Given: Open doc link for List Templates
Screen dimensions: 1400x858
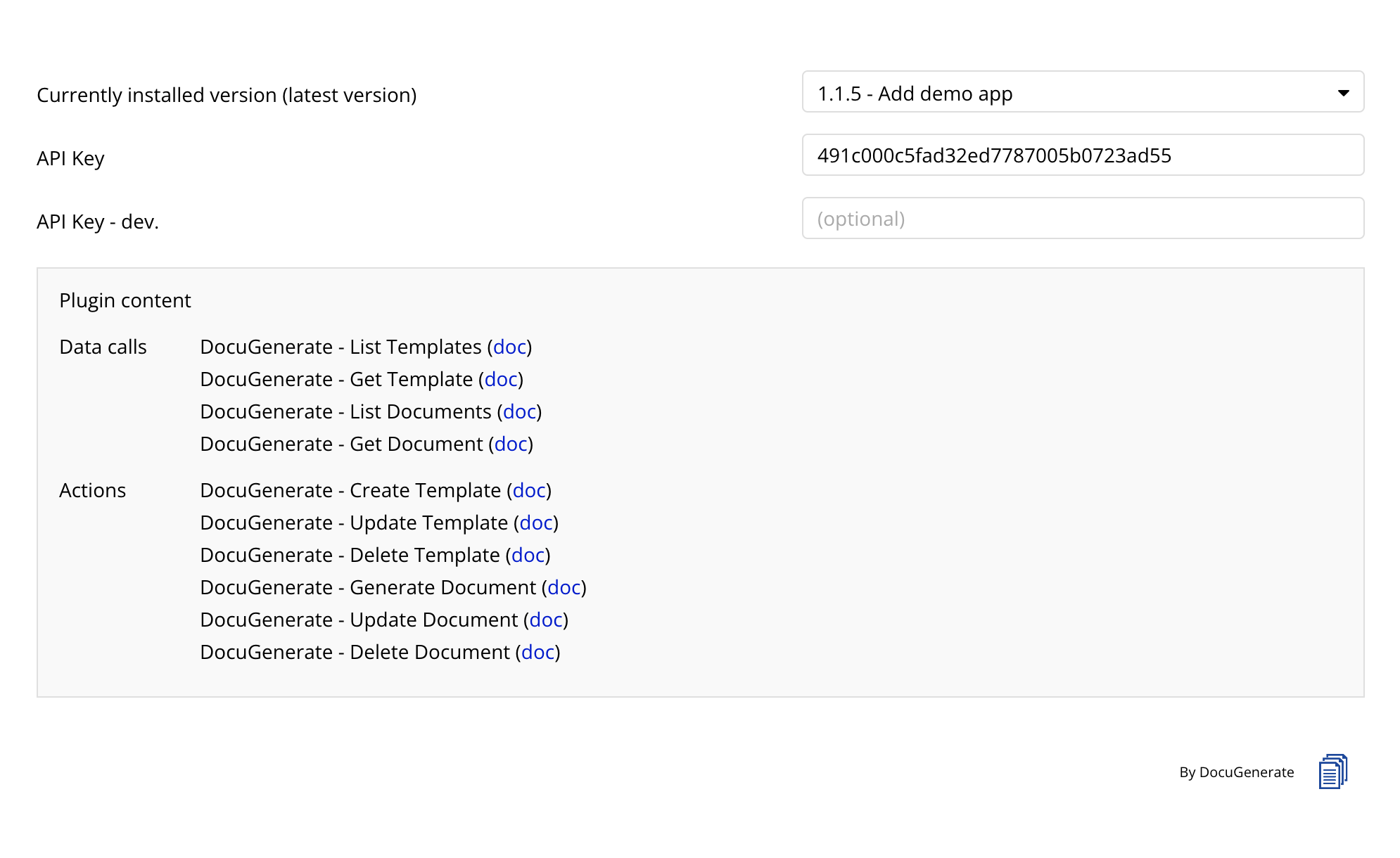Looking at the screenshot, I should coord(509,347).
